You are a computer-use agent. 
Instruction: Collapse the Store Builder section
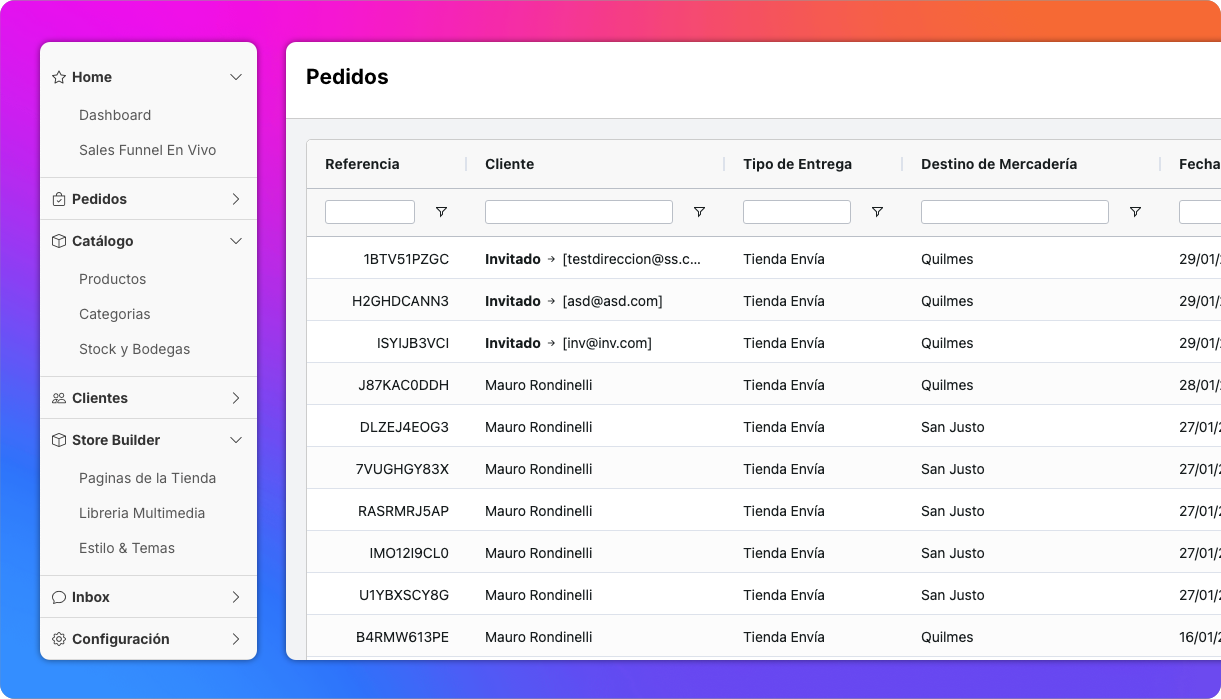(236, 440)
